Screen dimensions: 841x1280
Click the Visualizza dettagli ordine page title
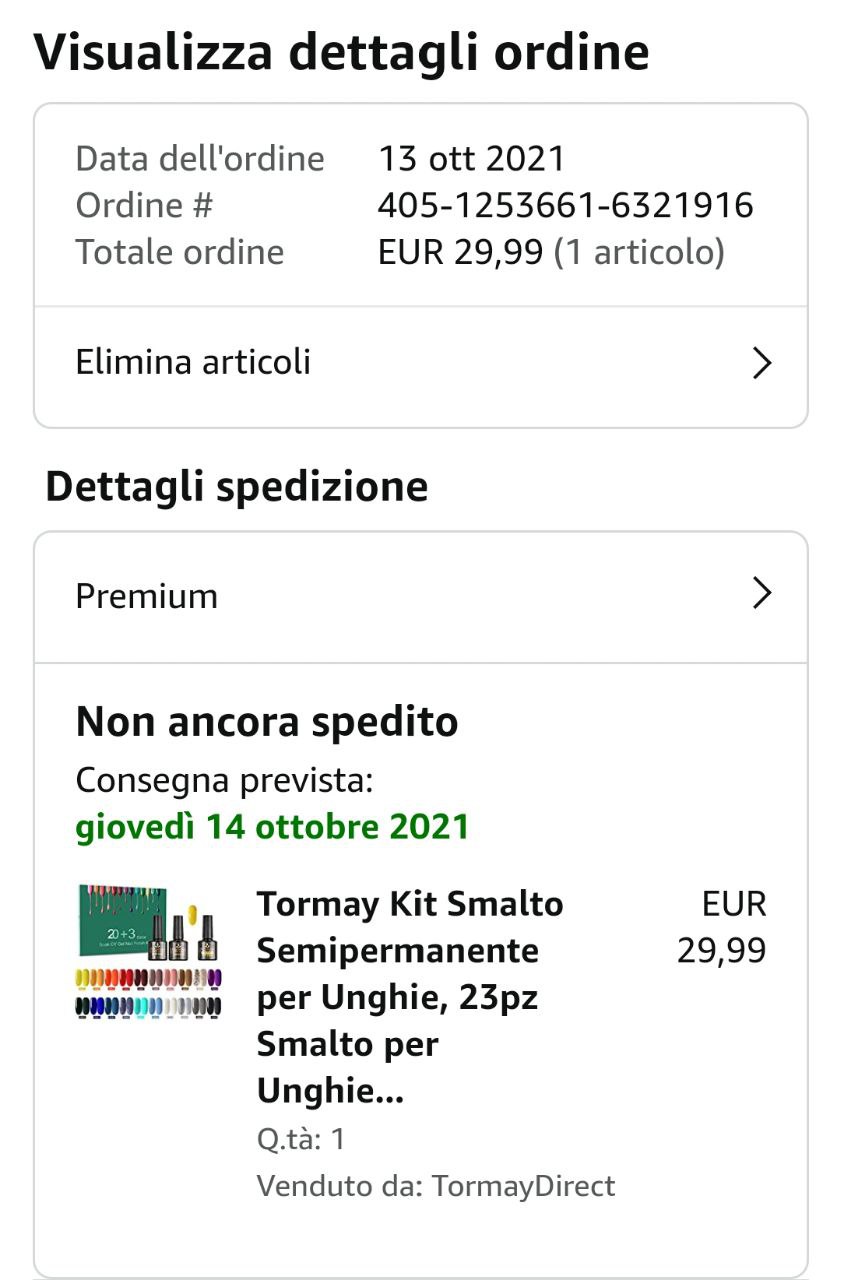[341, 52]
